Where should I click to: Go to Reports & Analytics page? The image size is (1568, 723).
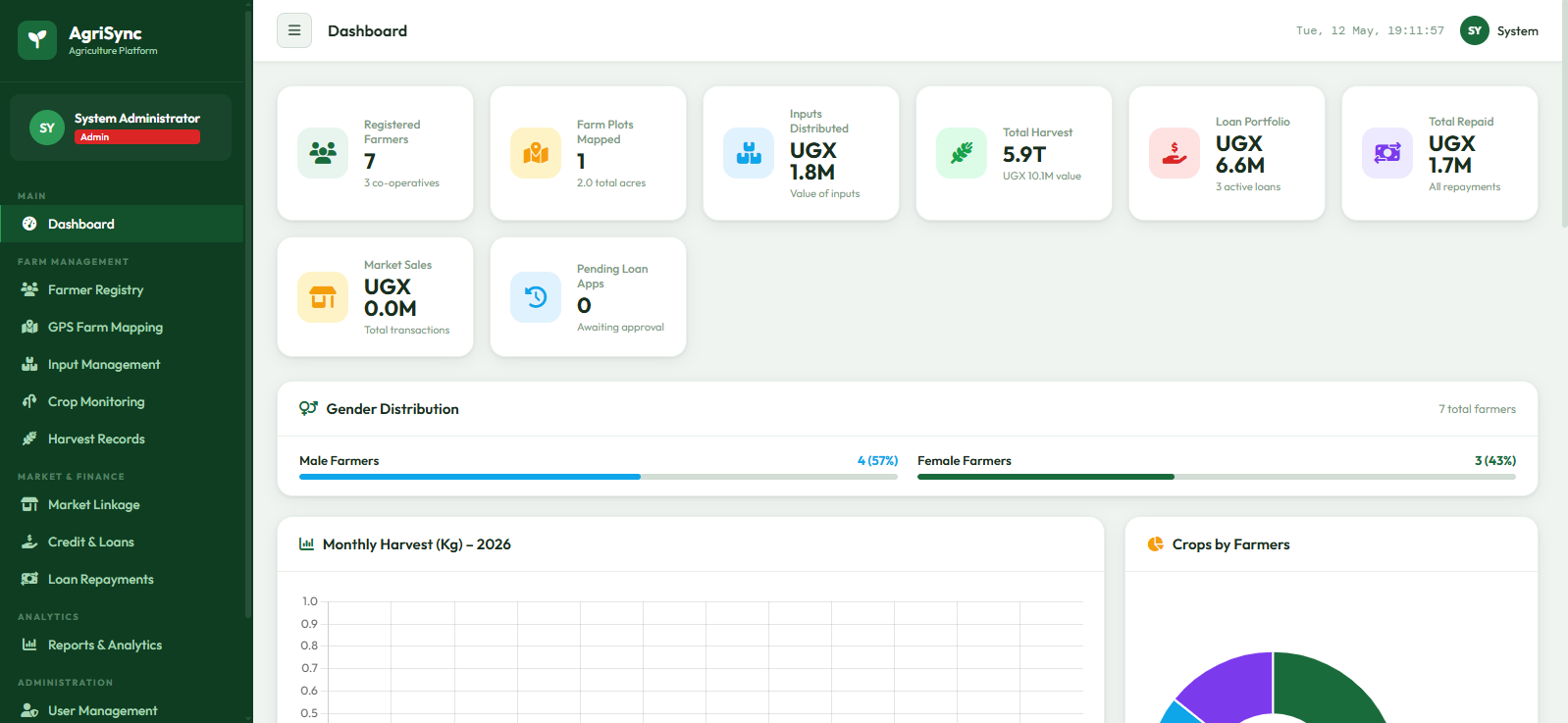pos(122,645)
